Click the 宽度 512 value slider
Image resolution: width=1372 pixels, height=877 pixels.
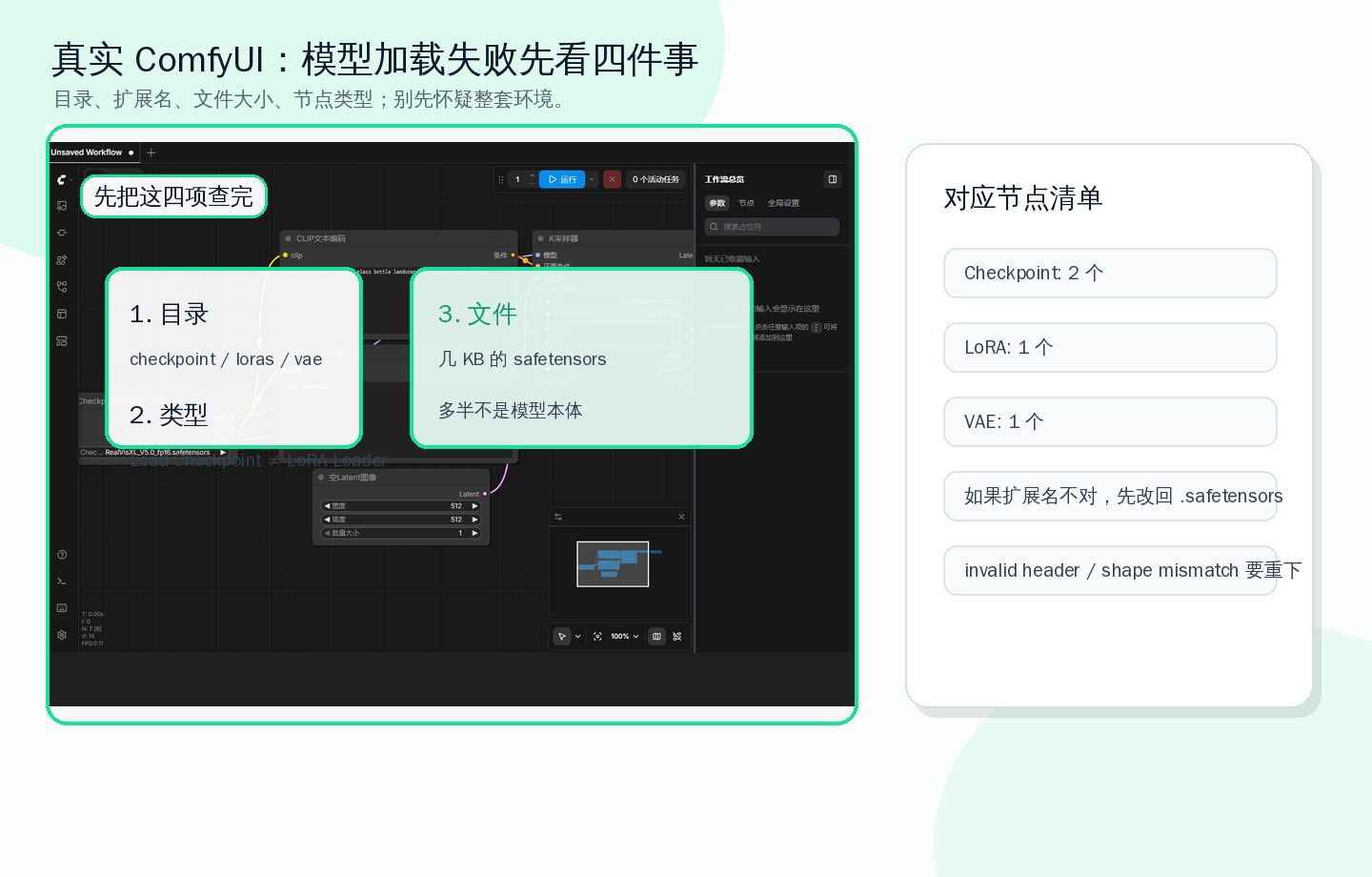click(x=401, y=506)
